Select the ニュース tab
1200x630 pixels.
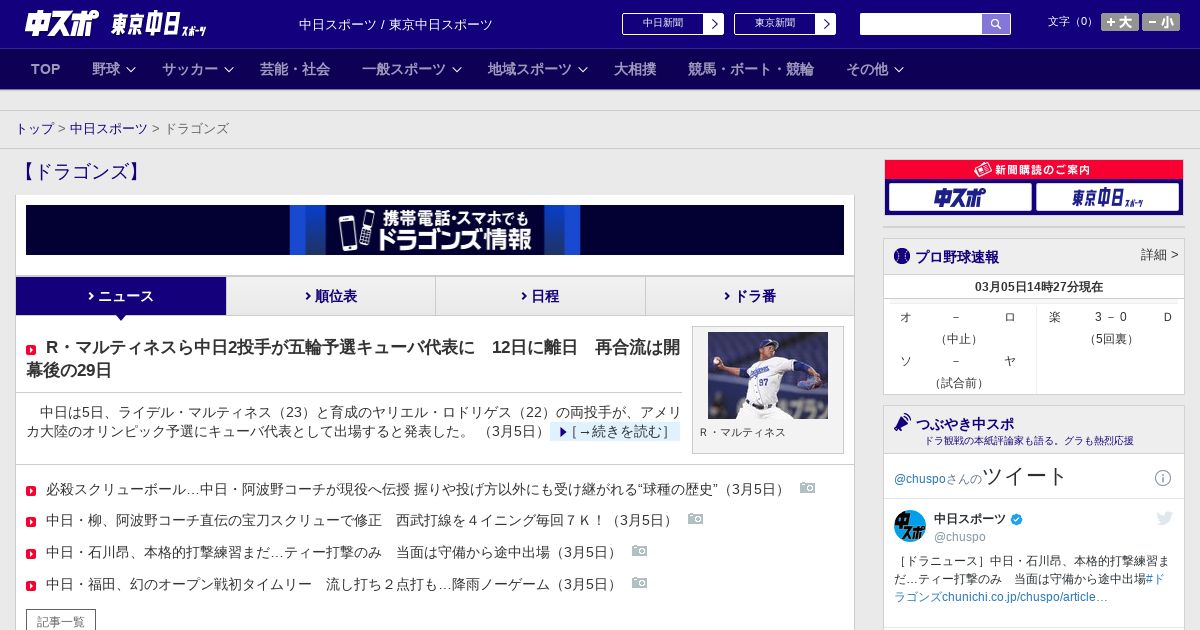pyautogui.click(x=121, y=296)
